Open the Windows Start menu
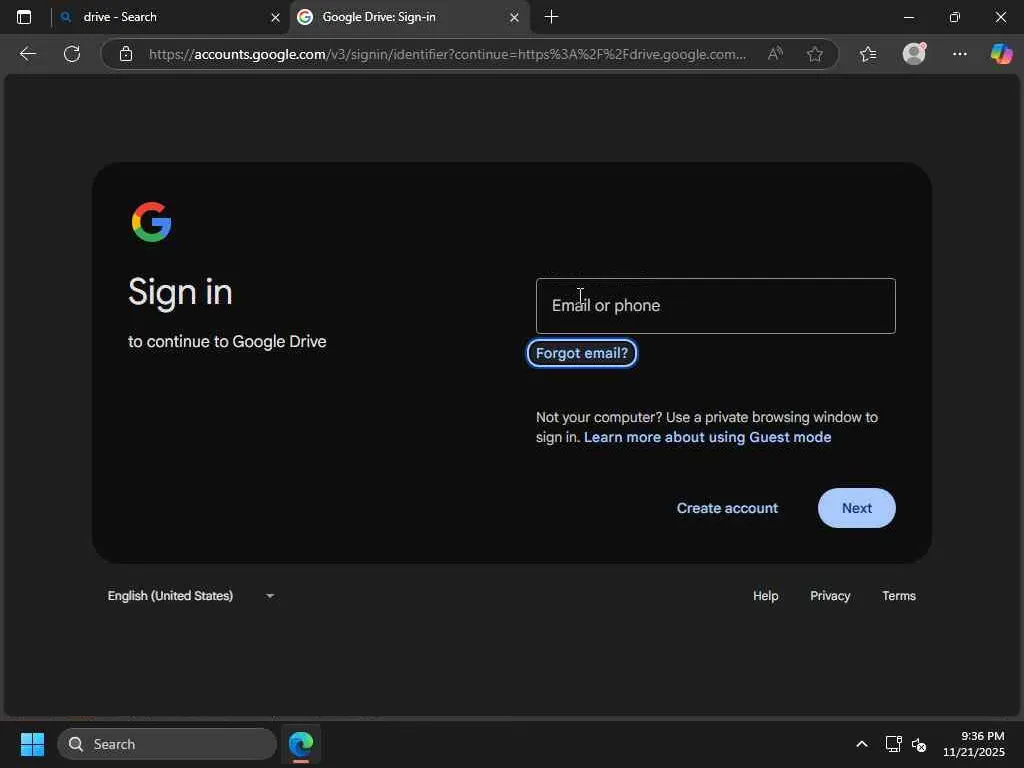The width and height of the screenshot is (1024, 768). (32, 744)
